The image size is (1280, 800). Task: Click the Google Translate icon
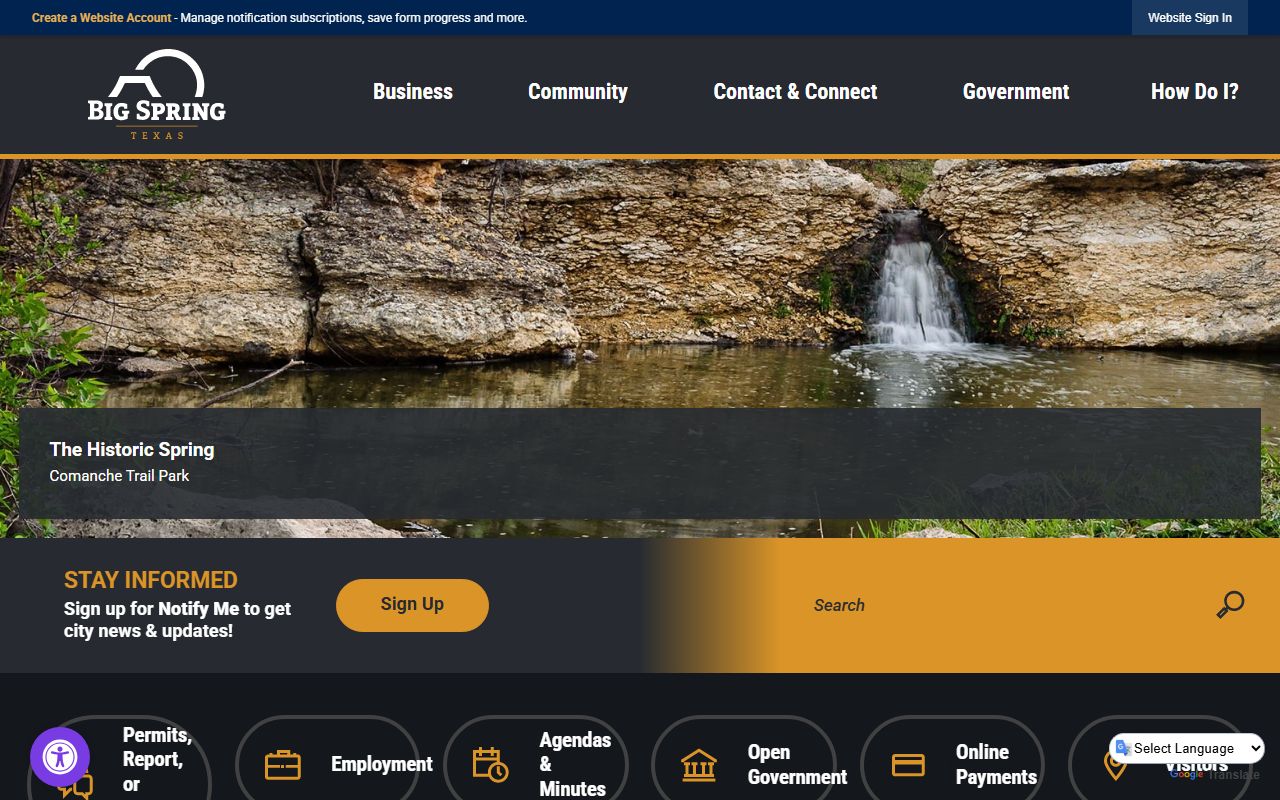click(x=1123, y=748)
